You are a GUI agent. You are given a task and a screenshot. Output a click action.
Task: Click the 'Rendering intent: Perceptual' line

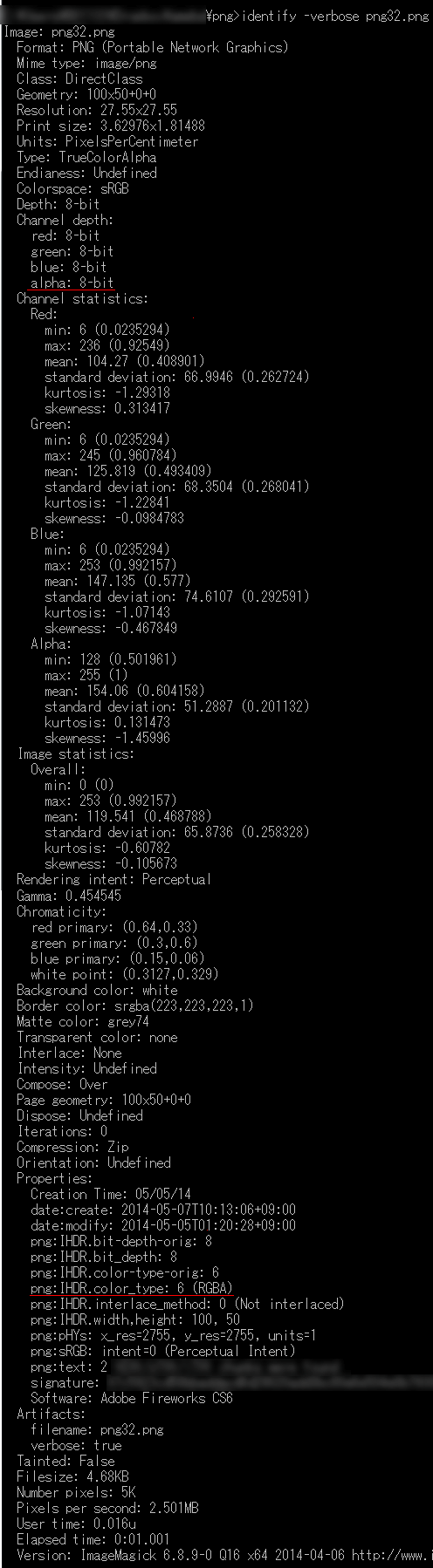[113, 879]
